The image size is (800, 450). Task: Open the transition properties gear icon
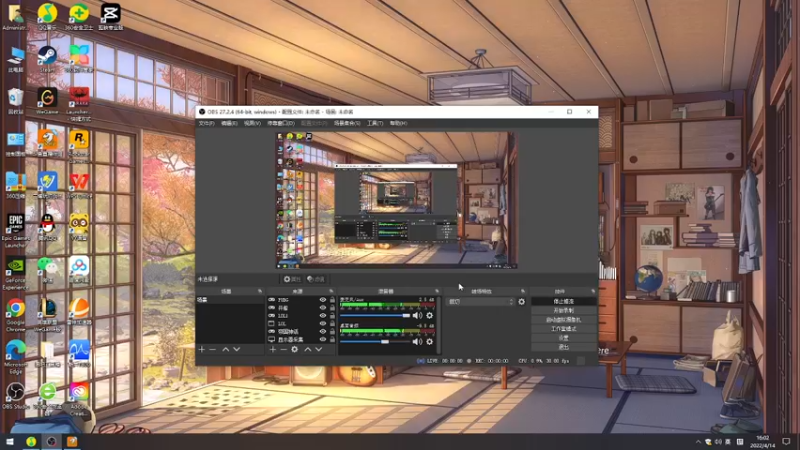point(521,302)
